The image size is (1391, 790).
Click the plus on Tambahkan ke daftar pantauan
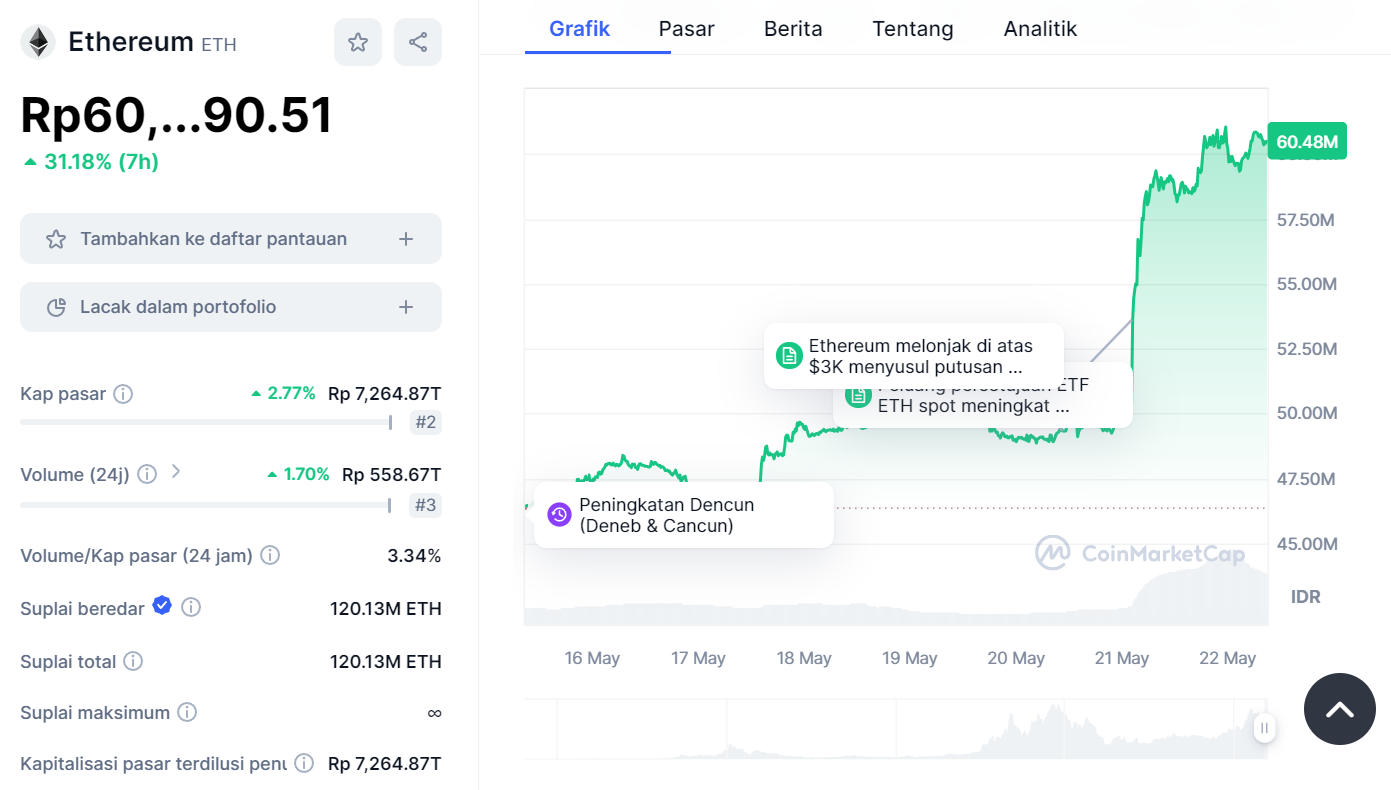[x=406, y=239]
